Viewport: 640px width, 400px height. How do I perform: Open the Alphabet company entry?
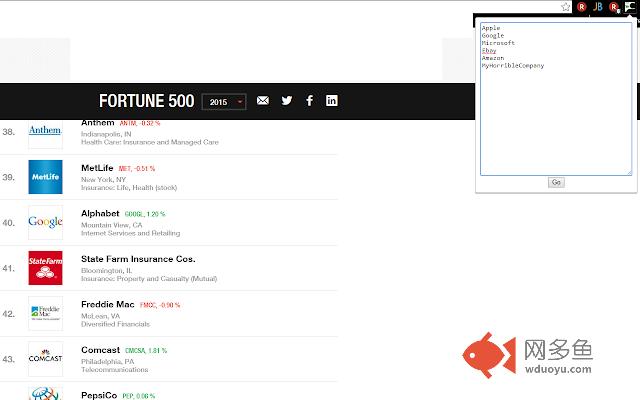coord(100,214)
